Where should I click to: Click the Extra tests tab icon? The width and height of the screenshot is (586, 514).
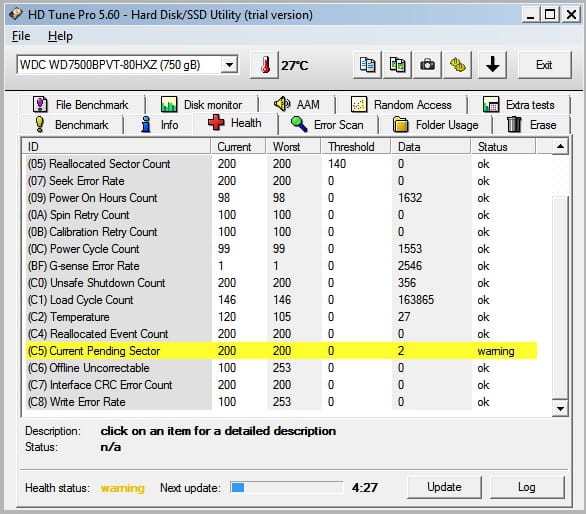pos(491,104)
